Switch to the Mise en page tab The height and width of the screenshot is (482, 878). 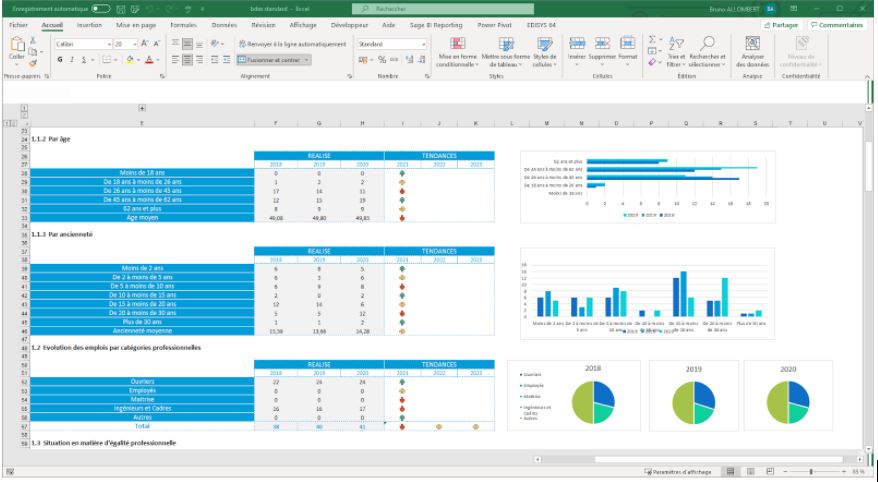(136, 25)
